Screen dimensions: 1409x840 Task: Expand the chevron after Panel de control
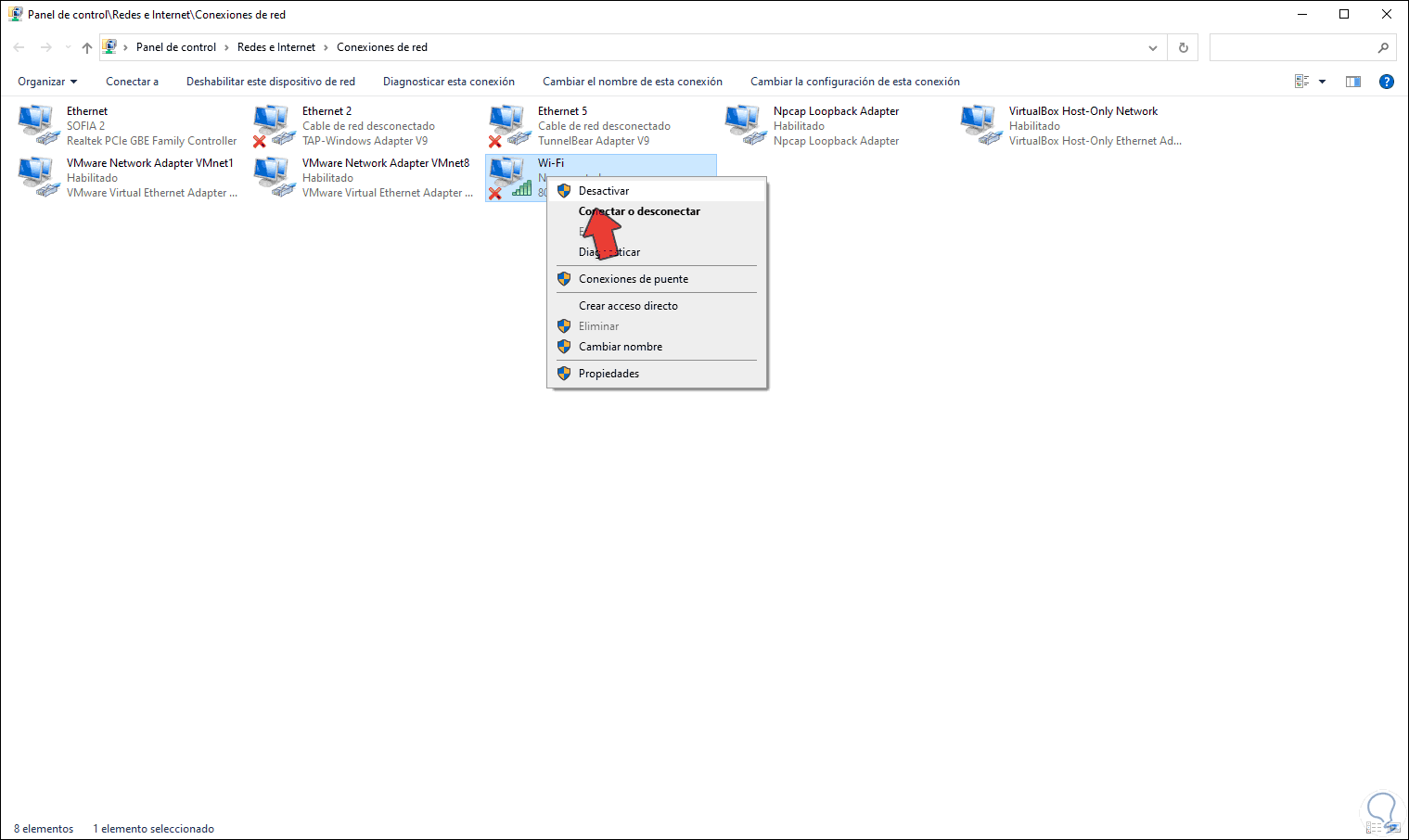(x=226, y=47)
